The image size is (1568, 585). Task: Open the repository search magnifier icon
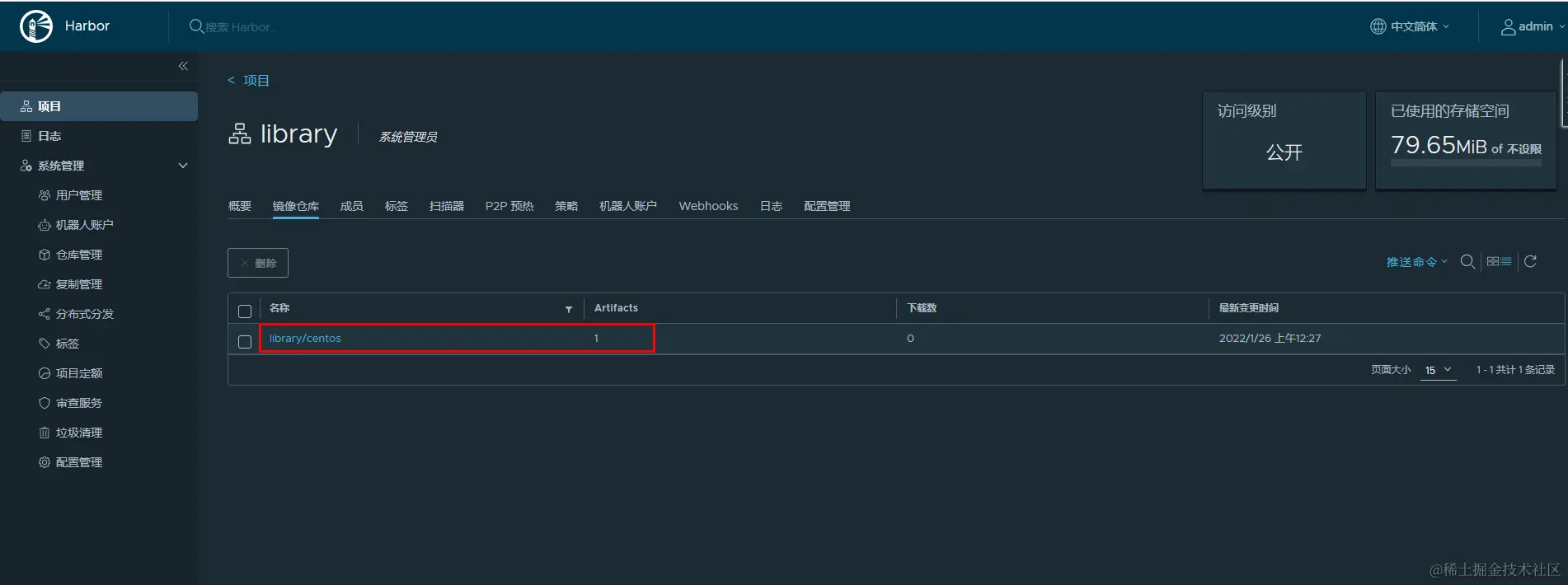tap(1467, 261)
